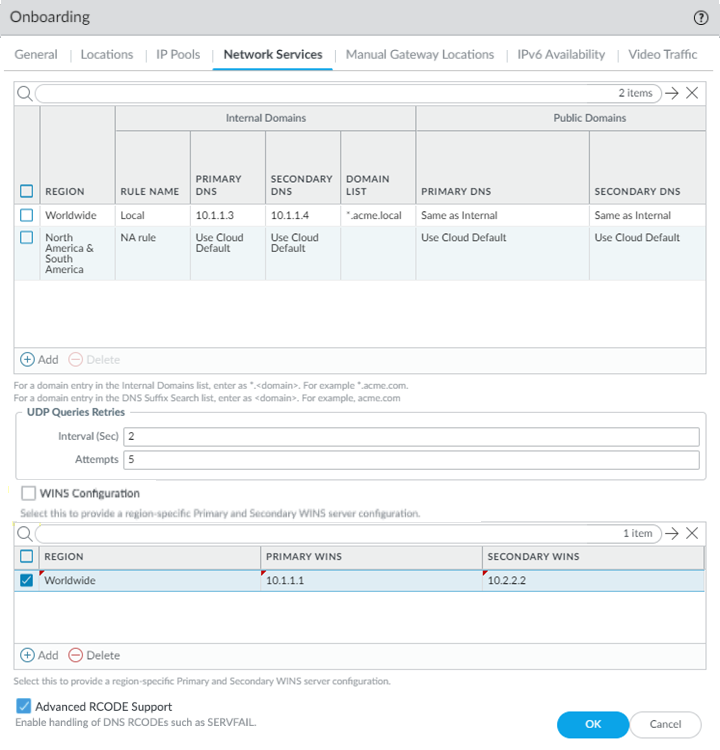Click the WINS table search magnifier icon
The width and height of the screenshot is (720, 750).
click(25, 534)
